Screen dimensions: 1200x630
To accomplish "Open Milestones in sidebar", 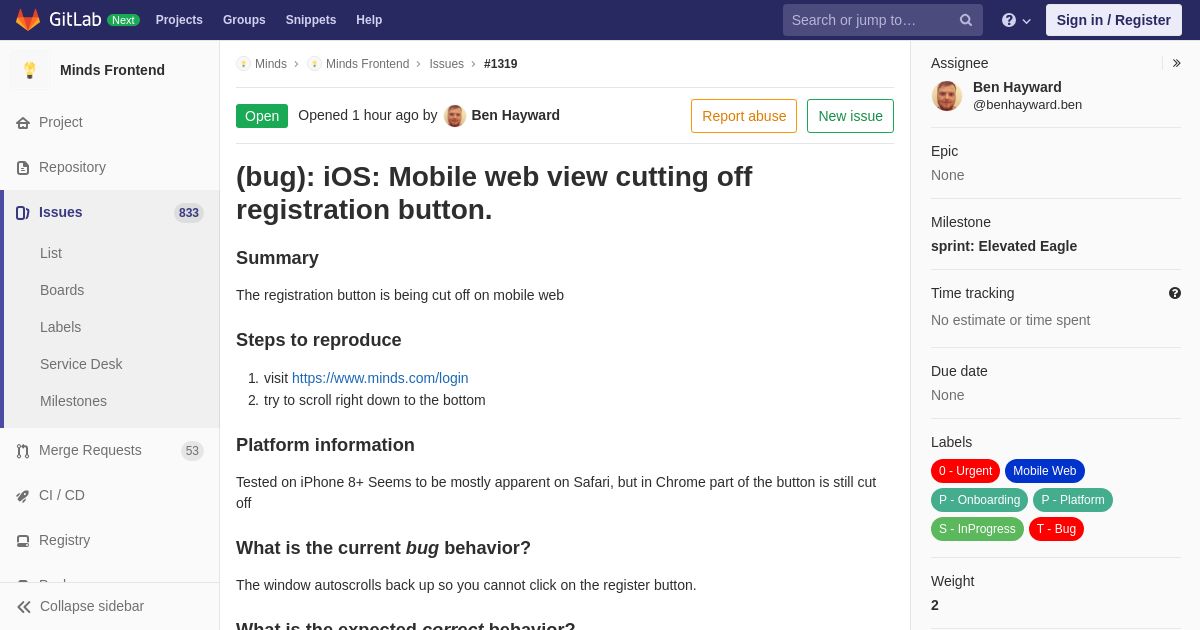I will 73,401.
